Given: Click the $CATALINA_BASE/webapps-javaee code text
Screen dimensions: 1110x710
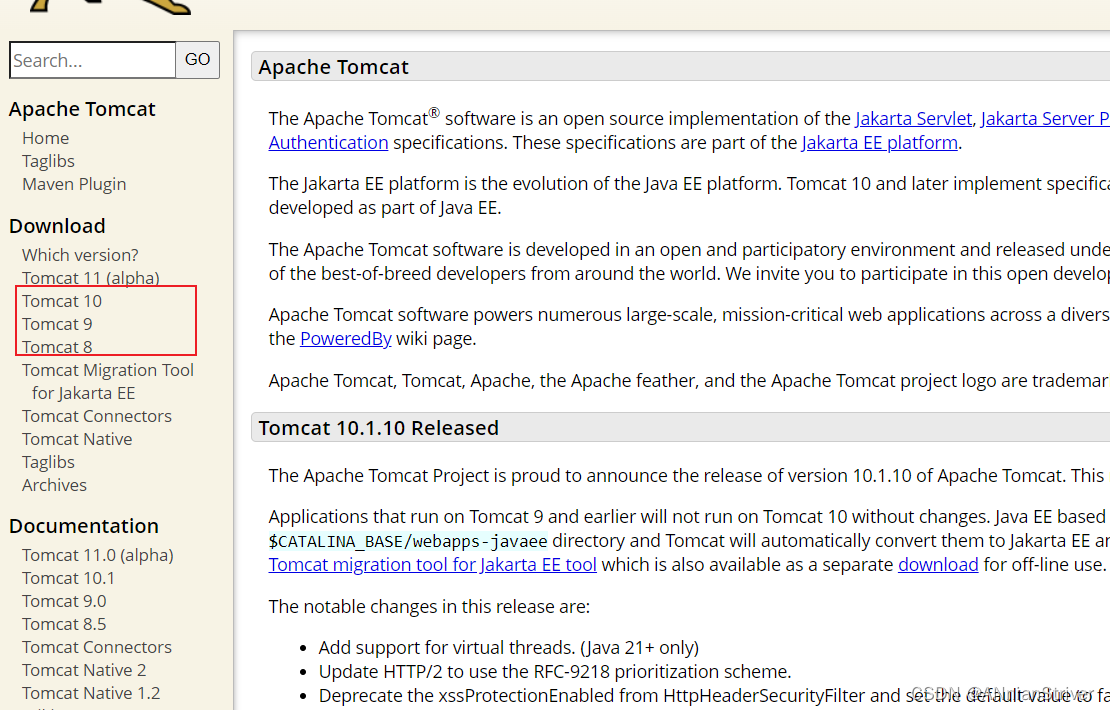Looking at the screenshot, I should [408, 542].
